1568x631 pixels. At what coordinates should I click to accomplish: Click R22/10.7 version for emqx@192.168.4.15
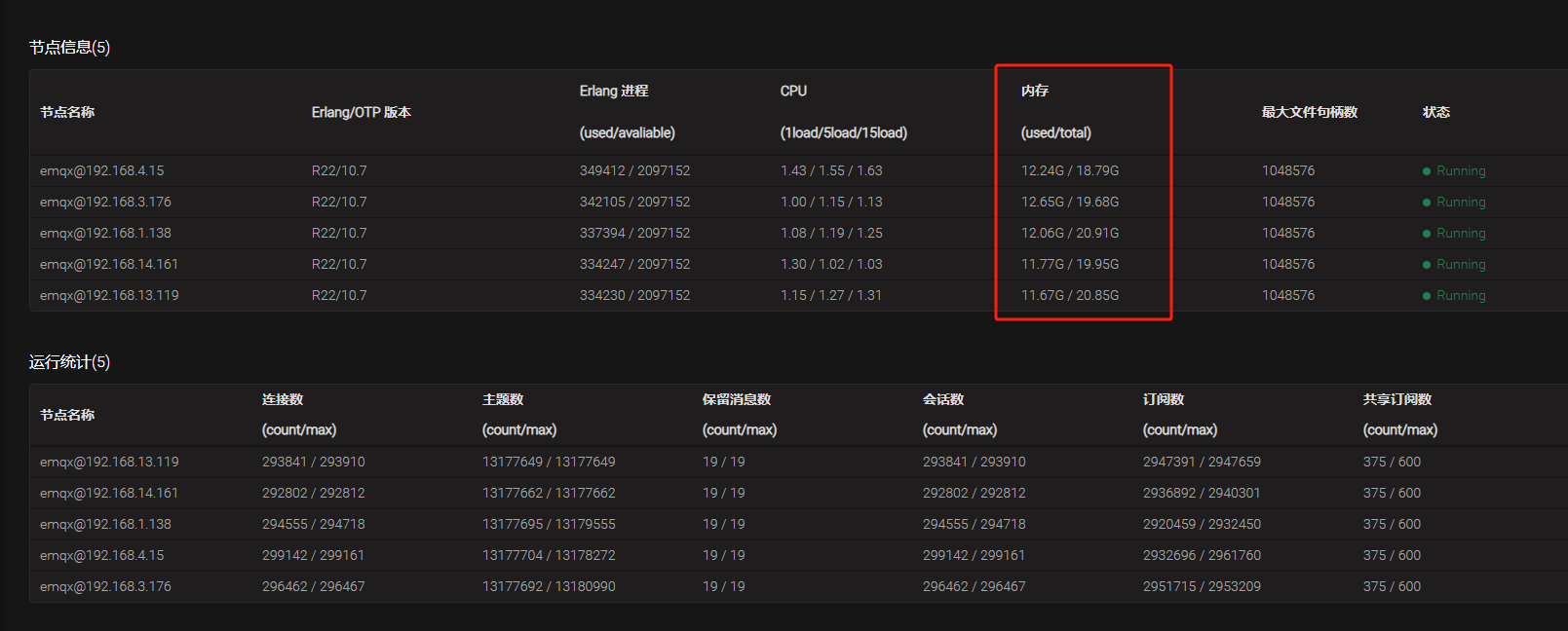(339, 170)
